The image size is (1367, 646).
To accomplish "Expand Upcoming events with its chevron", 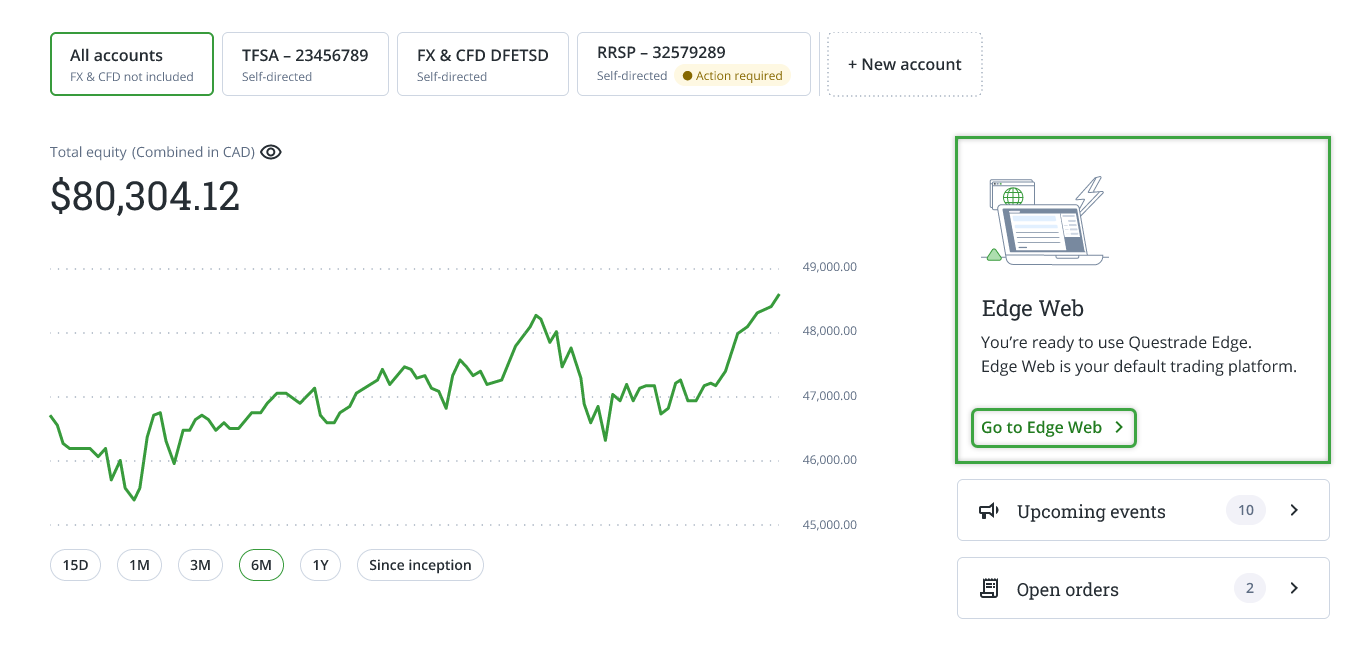I will pyautogui.click(x=1293, y=510).
